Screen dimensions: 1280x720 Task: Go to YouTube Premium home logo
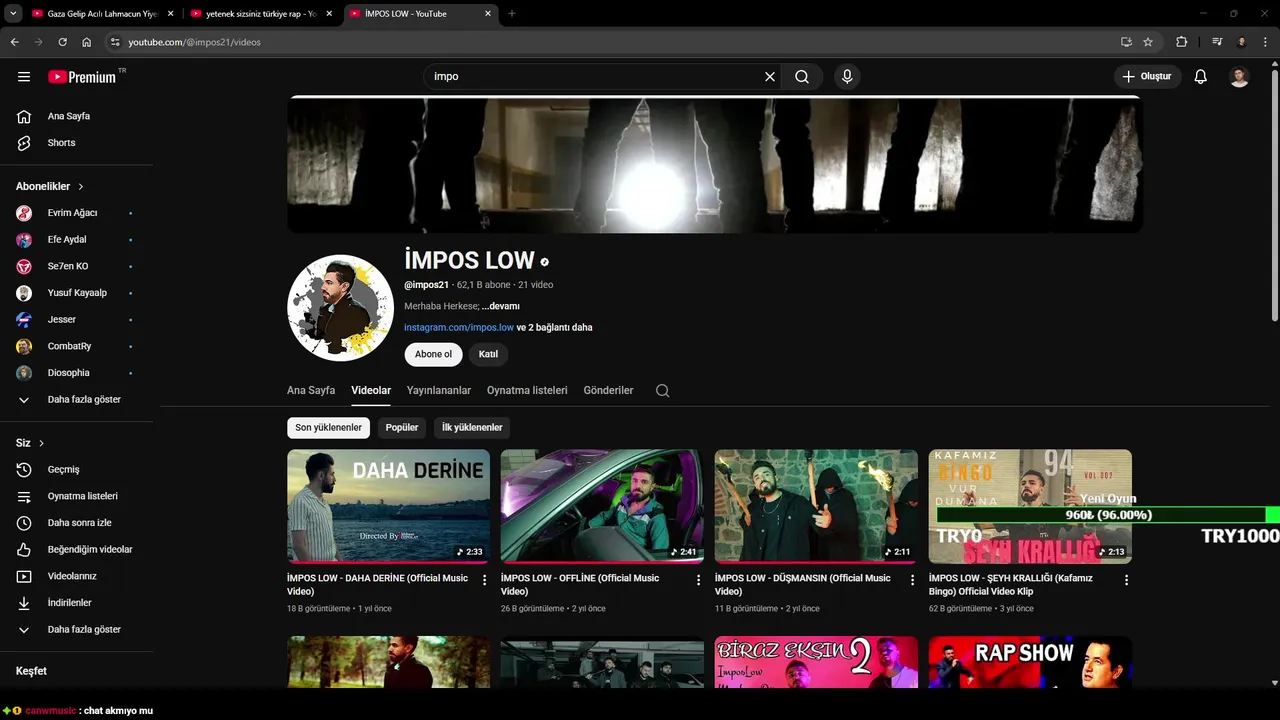coord(82,77)
